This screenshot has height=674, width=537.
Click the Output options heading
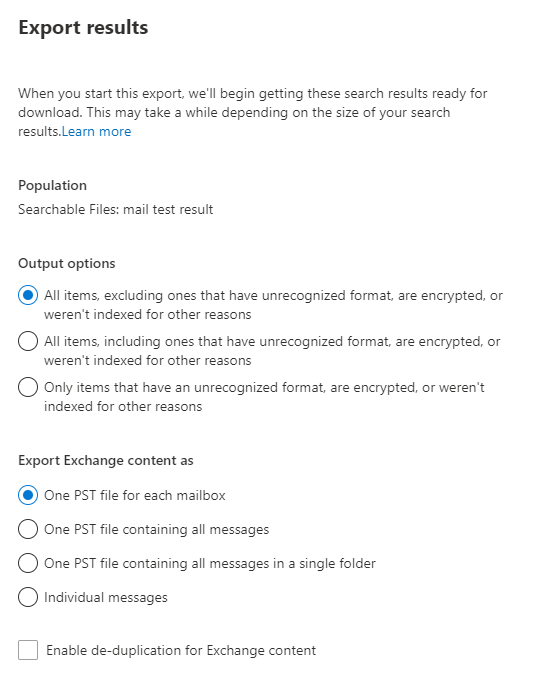click(x=67, y=263)
